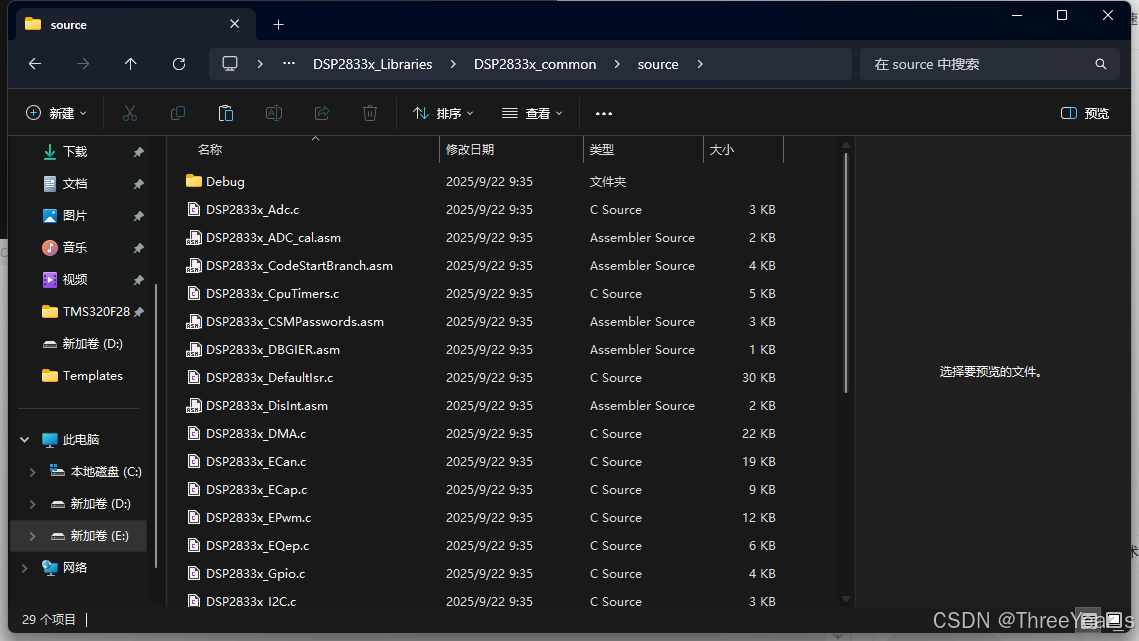Sort by 大小 column header
The height and width of the screenshot is (641, 1139).
(x=721, y=150)
